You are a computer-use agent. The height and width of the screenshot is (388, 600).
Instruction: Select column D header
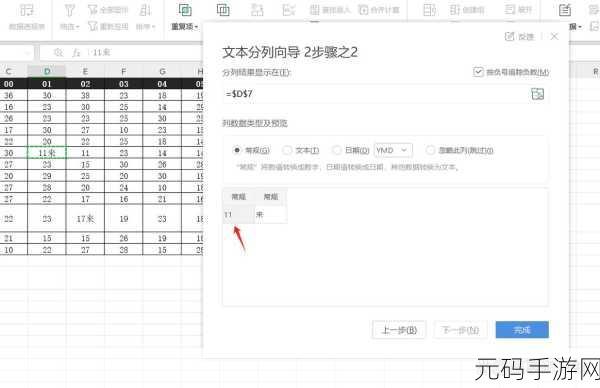[47, 72]
